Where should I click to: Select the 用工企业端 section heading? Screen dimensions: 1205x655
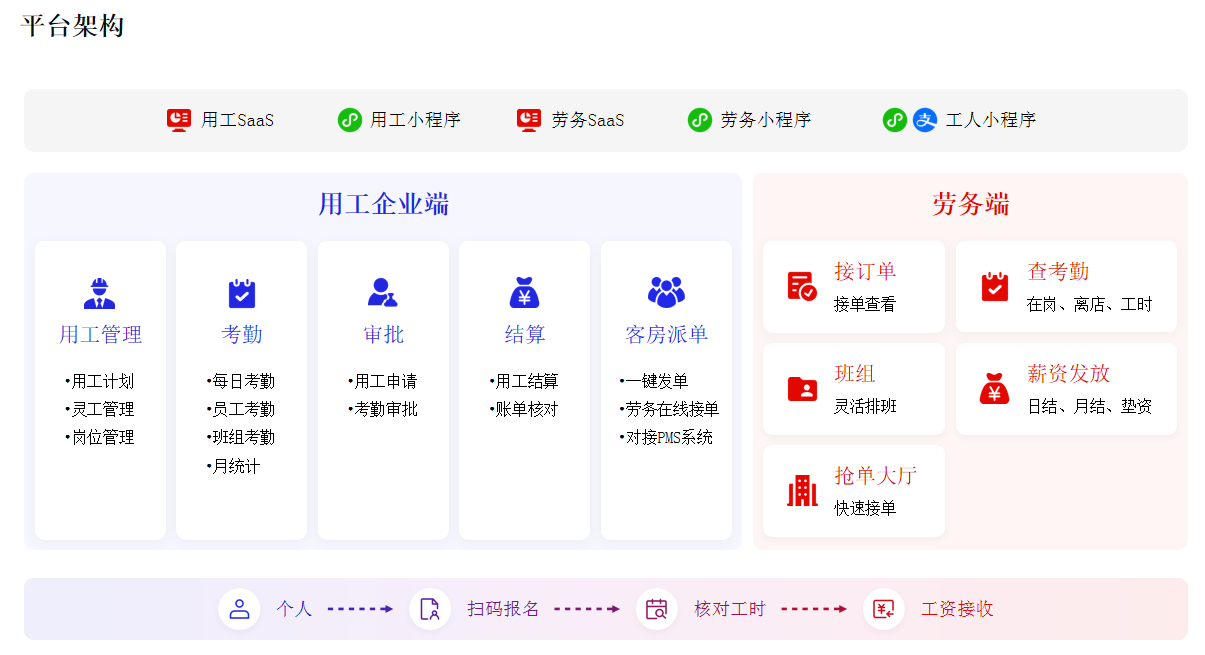coord(383,204)
